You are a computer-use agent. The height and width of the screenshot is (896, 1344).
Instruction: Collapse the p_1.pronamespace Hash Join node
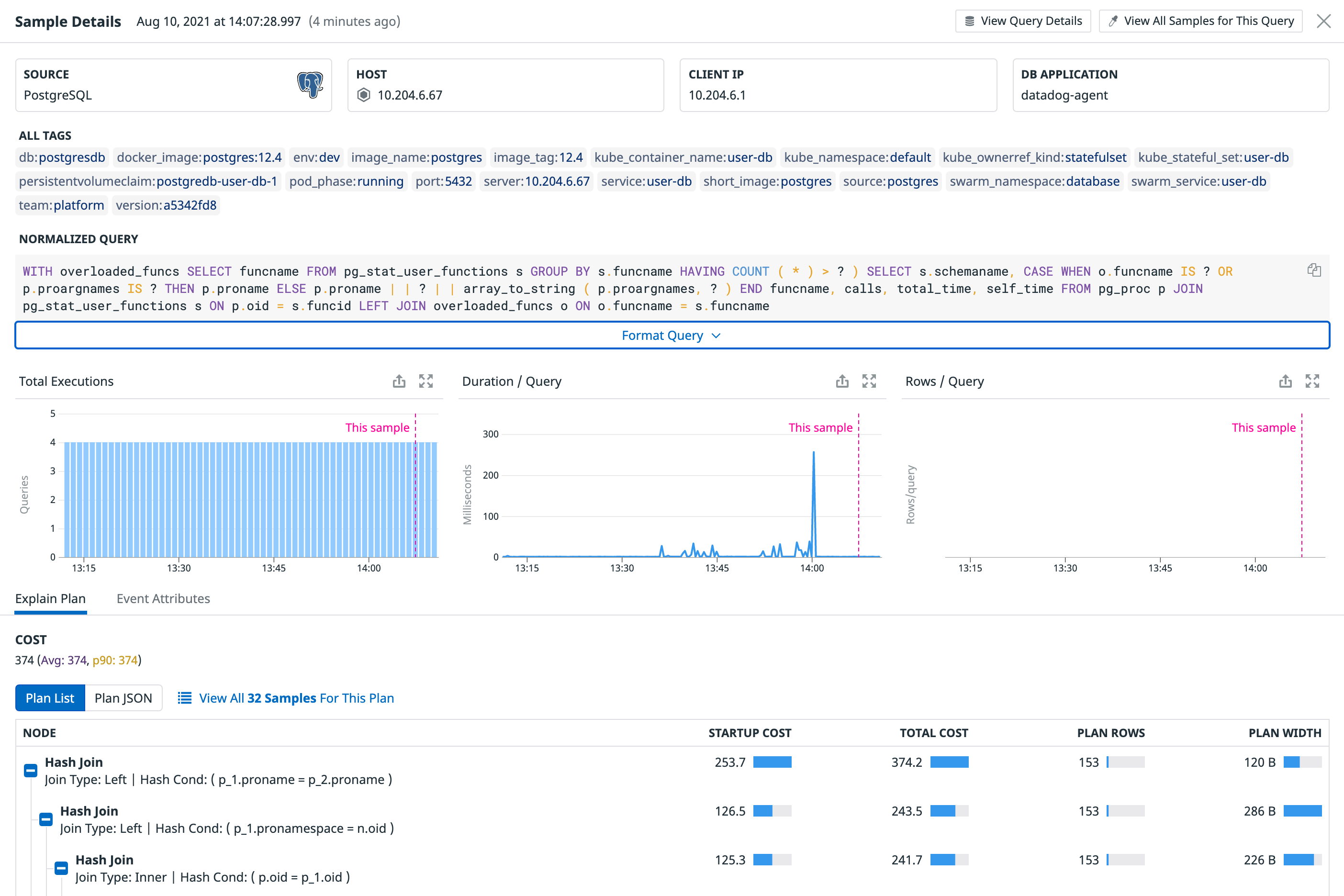pyautogui.click(x=46, y=819)
